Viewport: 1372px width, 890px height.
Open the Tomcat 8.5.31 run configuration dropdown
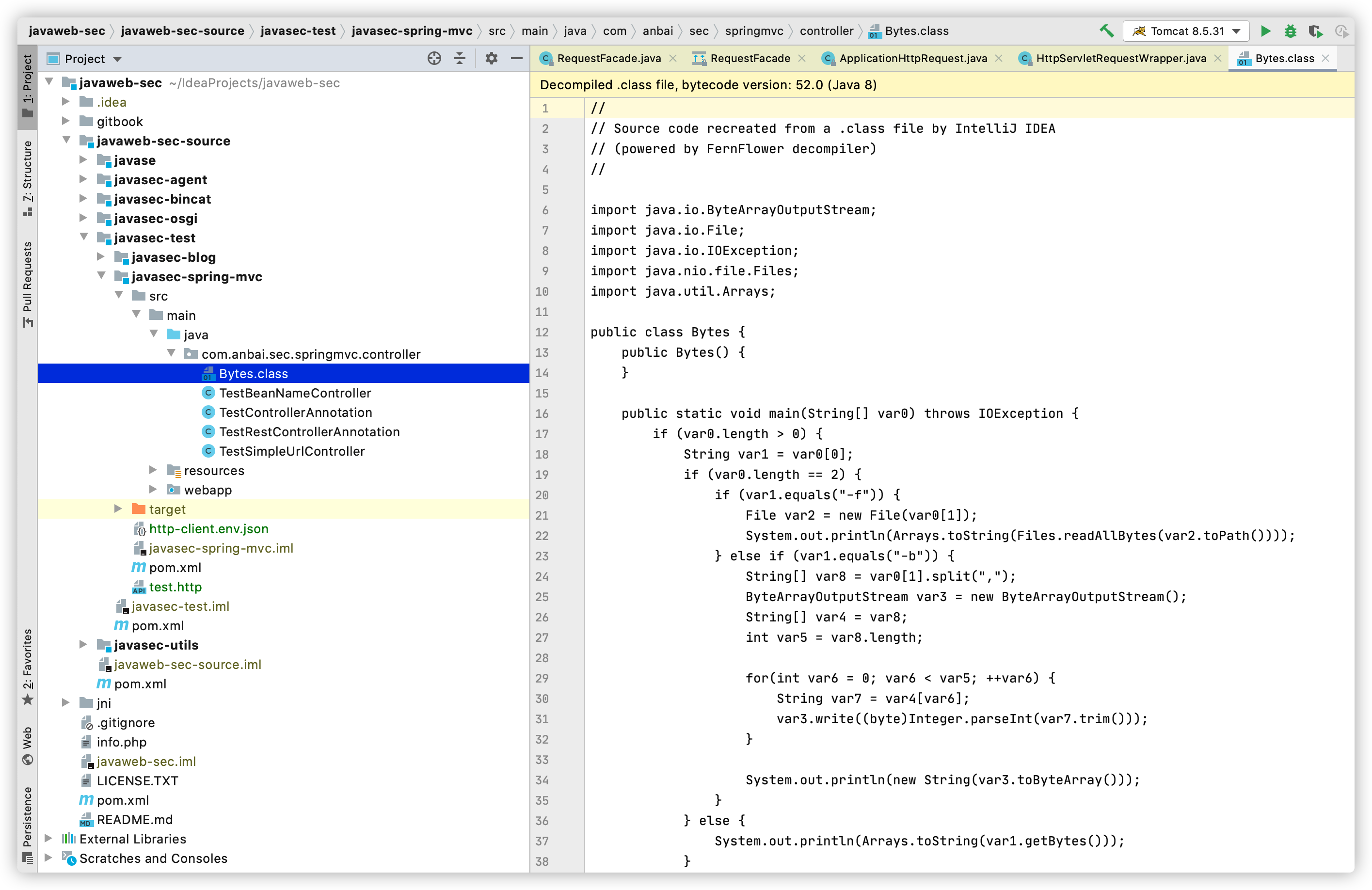1186,31
